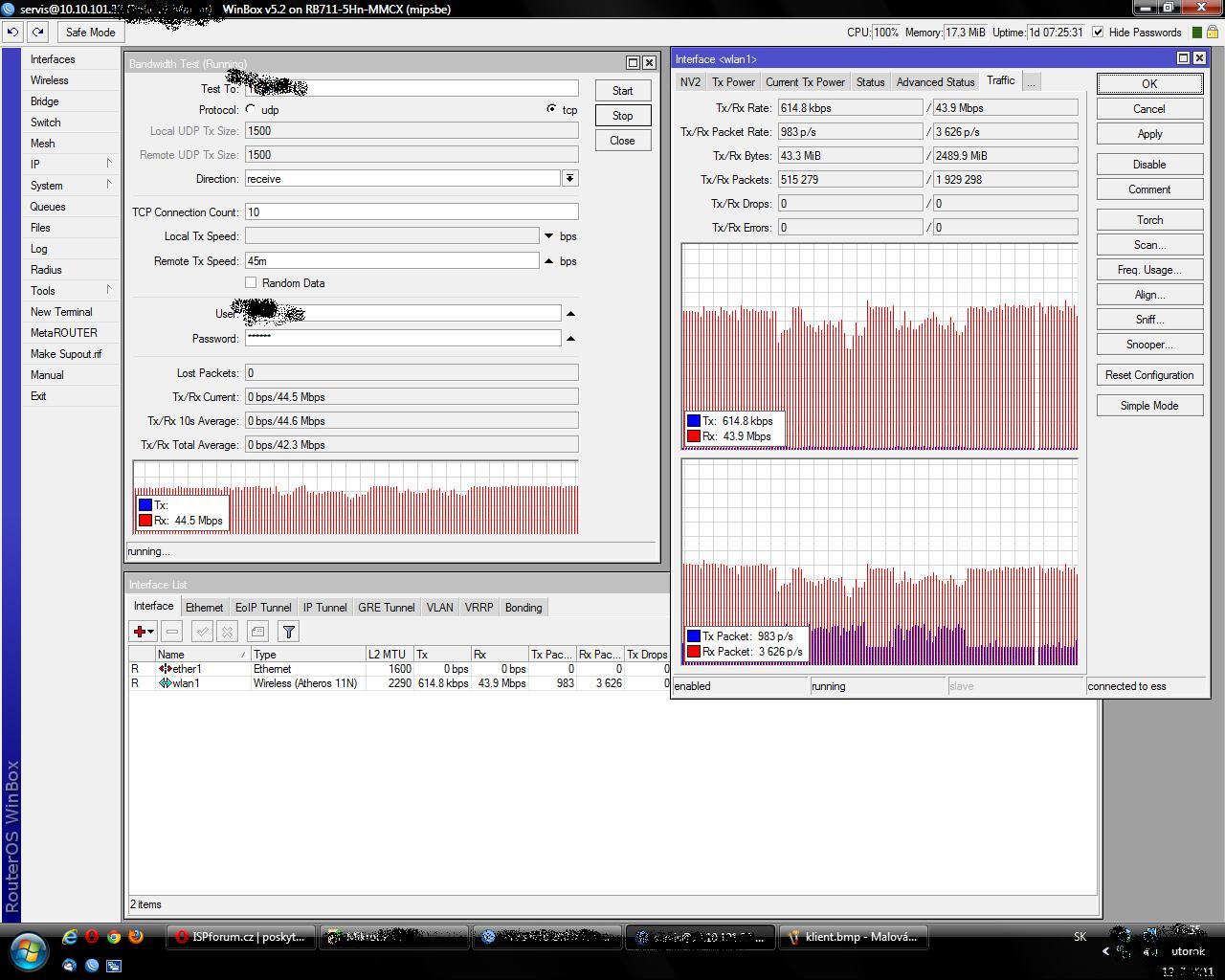Launch Chrome from quick launch
This screenshot has height=980, width=1225.
click(x=114, y=937)
